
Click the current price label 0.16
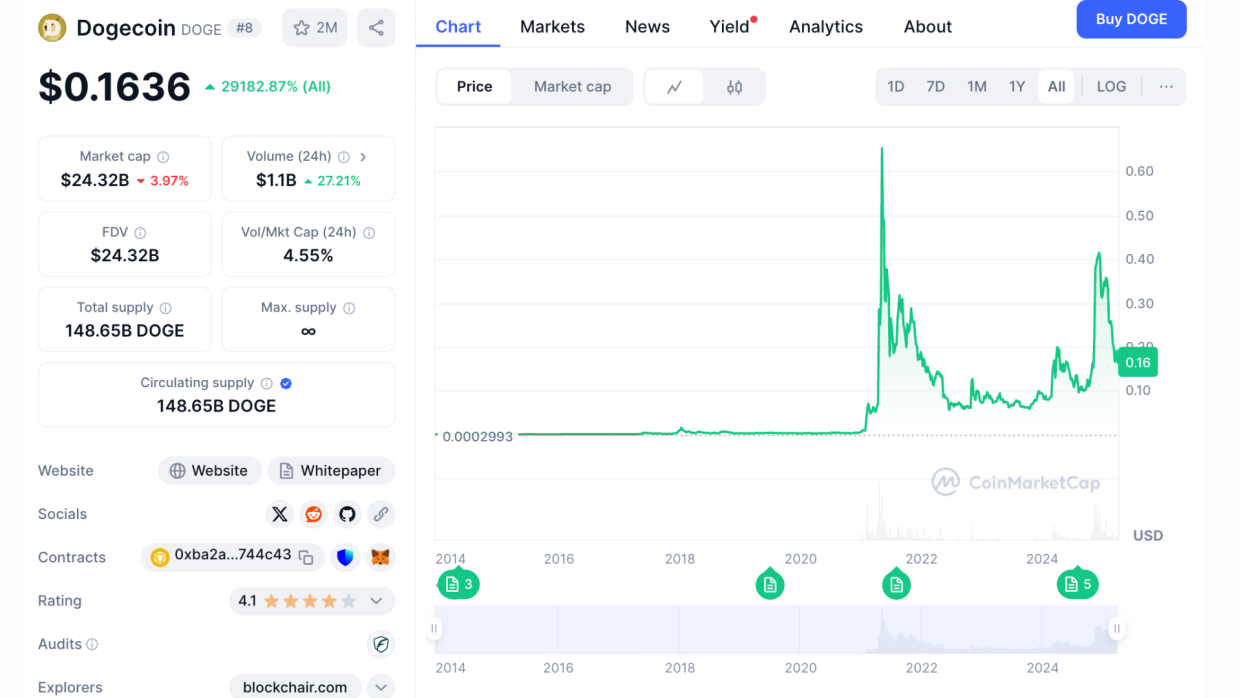pos(1137,362)
